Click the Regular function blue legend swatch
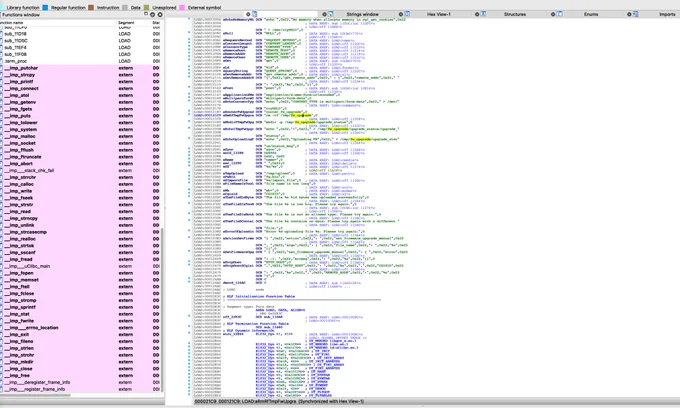Screen dimensions: 680x408 tap(45, 7)
